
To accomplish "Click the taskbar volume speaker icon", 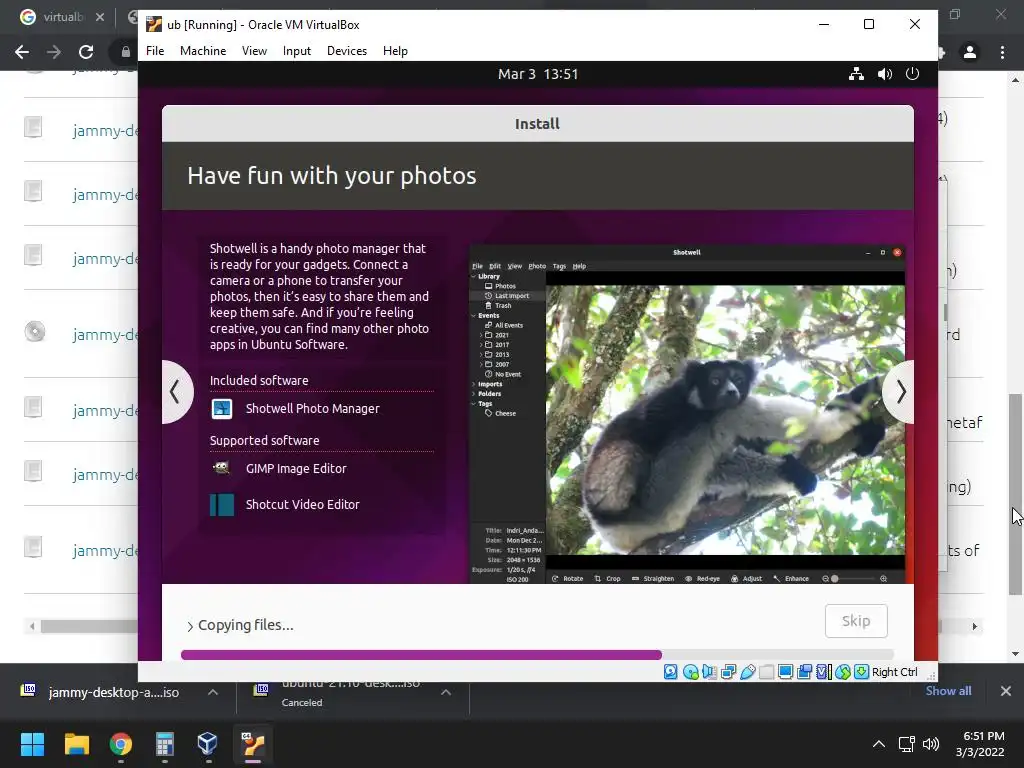I will coord(931,744).
